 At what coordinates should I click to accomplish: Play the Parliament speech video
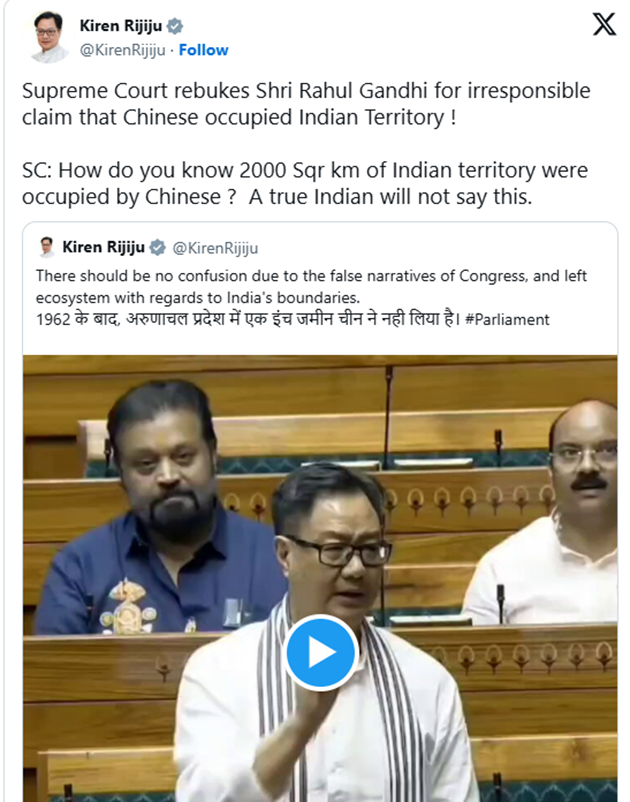(320, 653)
